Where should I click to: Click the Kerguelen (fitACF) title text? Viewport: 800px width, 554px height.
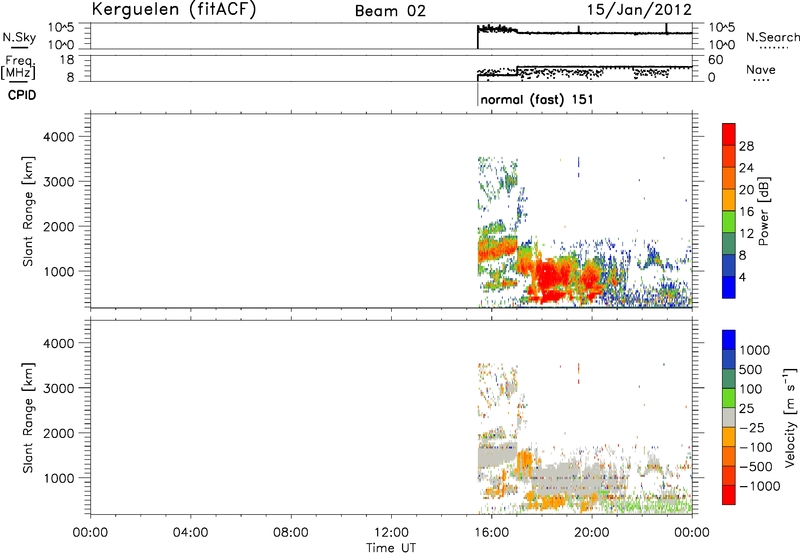click(x=173, y=10)
